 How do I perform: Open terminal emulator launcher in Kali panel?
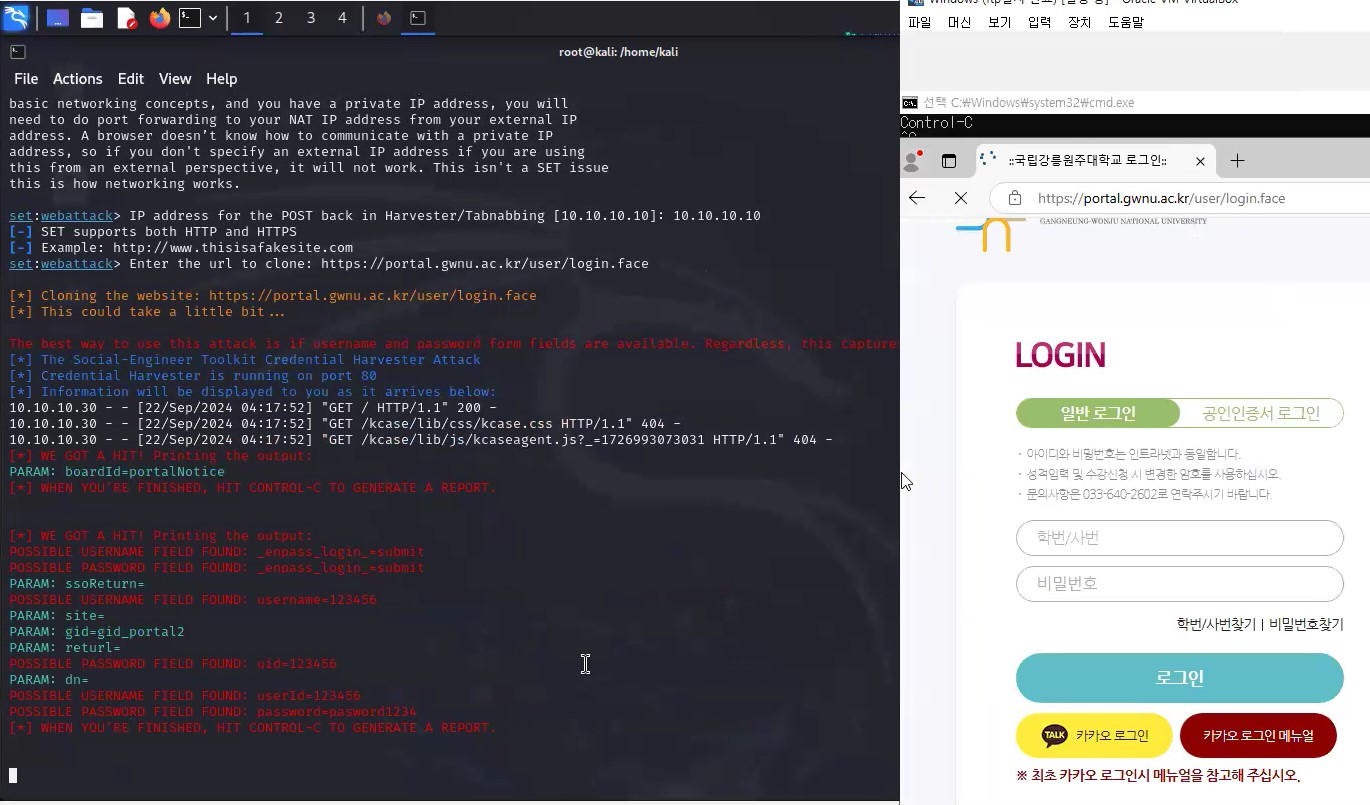pyautogui.click(x=190, y=18)
